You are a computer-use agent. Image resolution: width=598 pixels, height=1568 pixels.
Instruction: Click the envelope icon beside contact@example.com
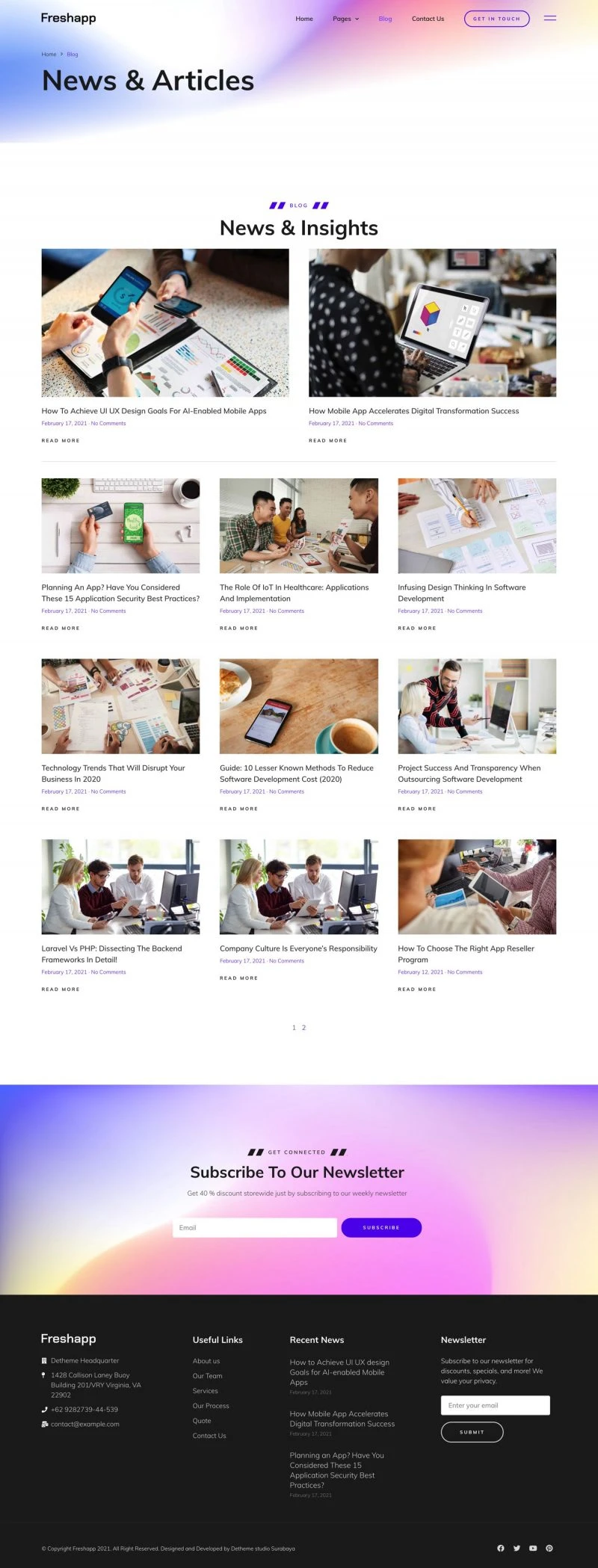(x=44, y=1424)
